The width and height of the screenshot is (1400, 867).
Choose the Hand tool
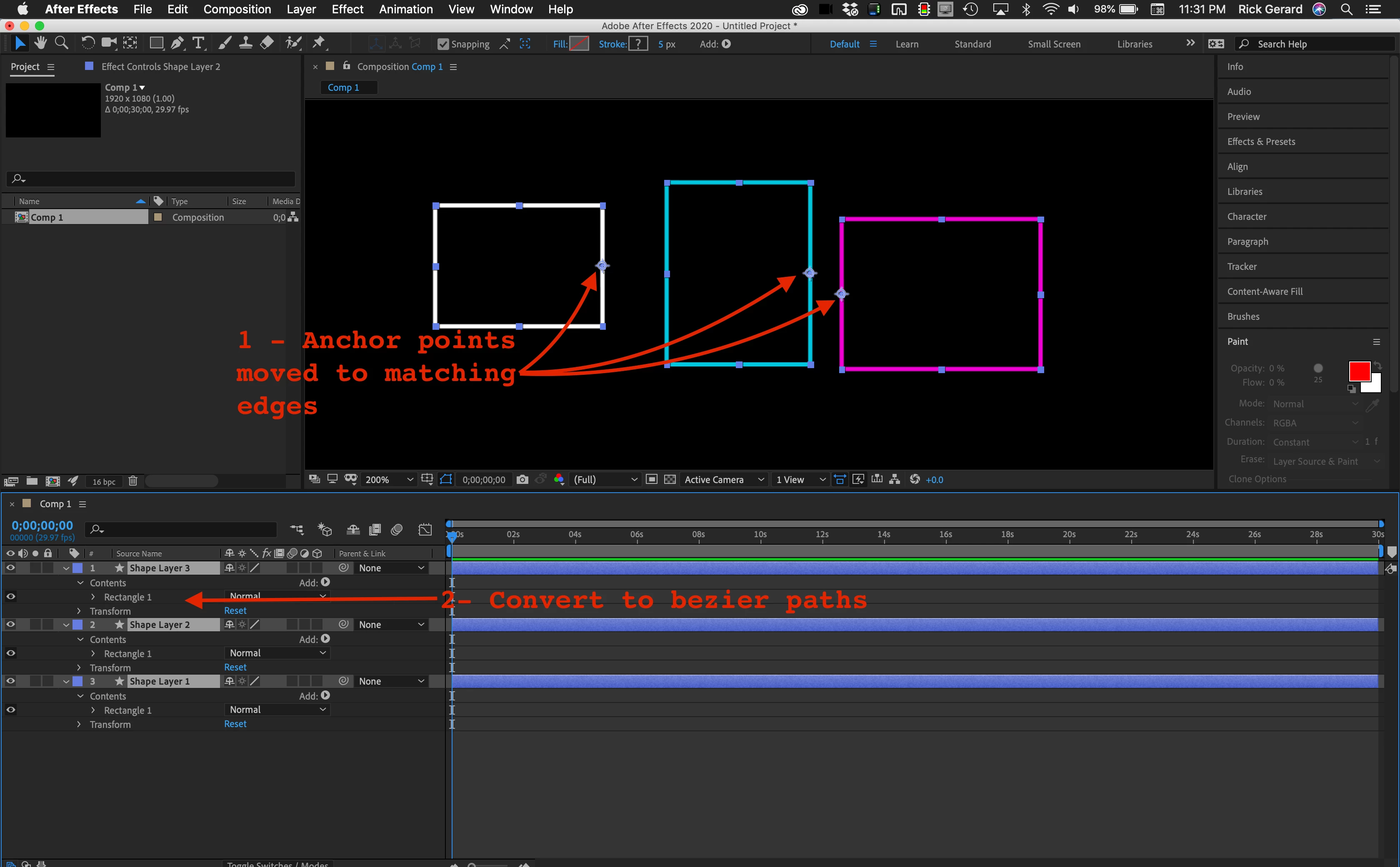click(40, 43)
